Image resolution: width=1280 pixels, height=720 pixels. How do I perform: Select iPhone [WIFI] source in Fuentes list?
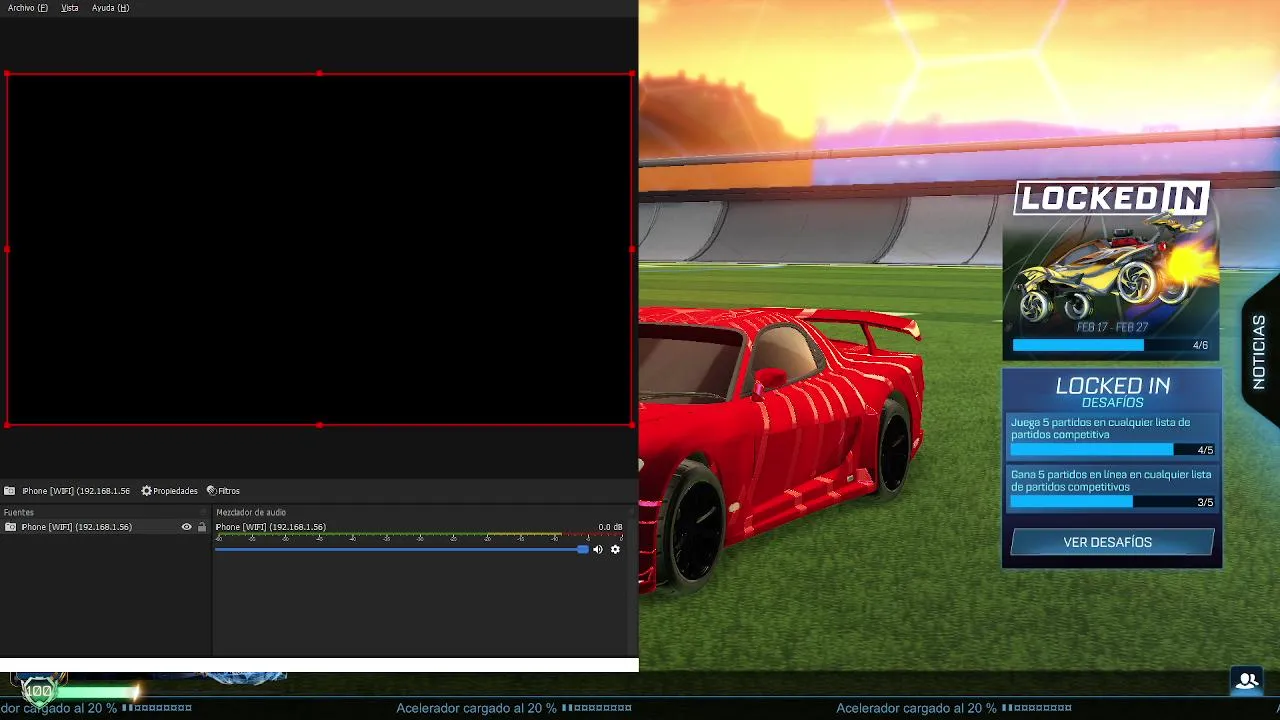[105, 527]
